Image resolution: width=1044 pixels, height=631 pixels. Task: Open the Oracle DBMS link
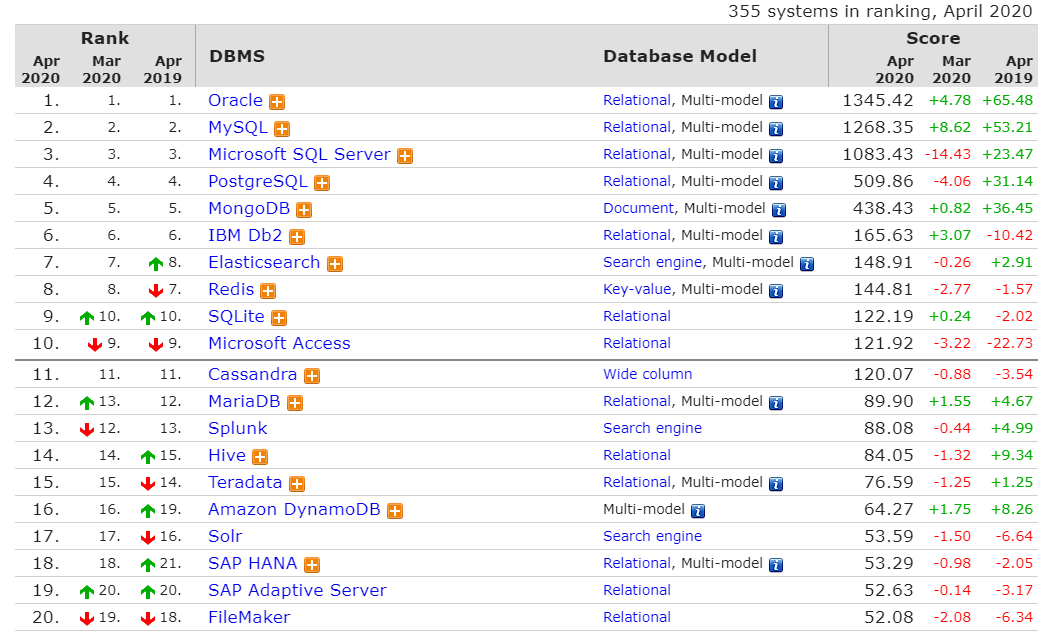(235, 101)
